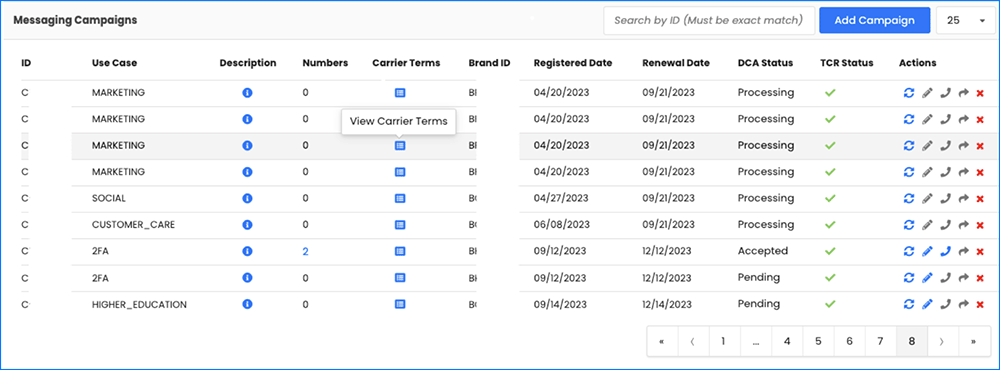Screen dimensions: 1000x370
Task: Share the HIGHER_EDUCATION campaign
Action: pos(963,304)
